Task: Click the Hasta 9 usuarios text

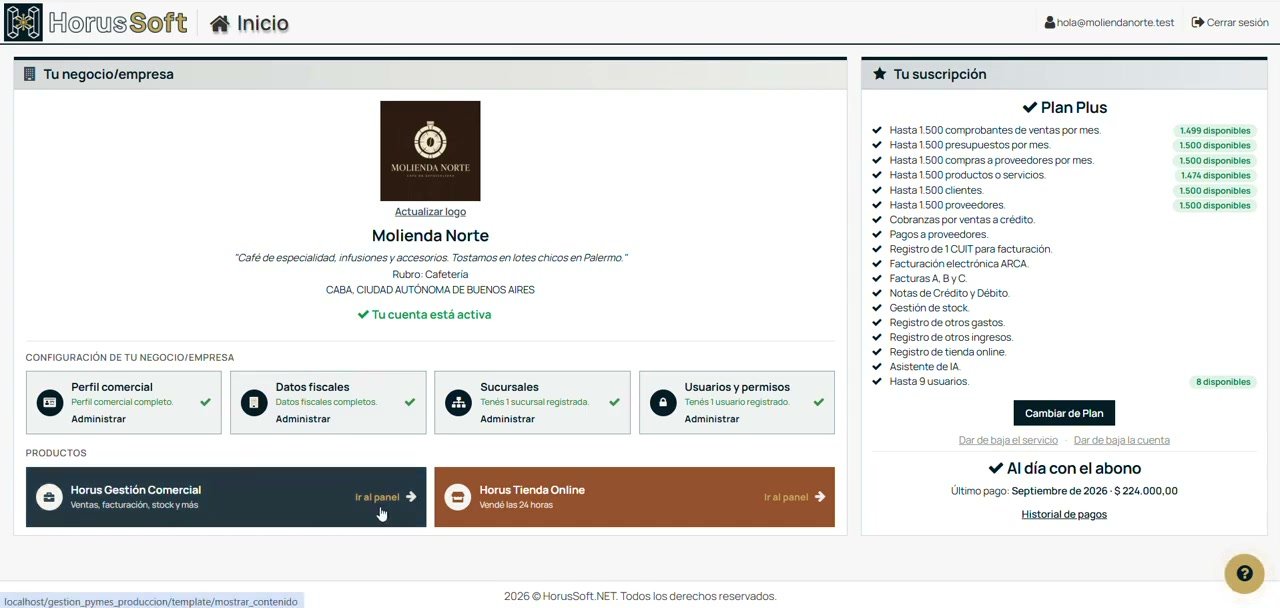Action: coord(929,381)
